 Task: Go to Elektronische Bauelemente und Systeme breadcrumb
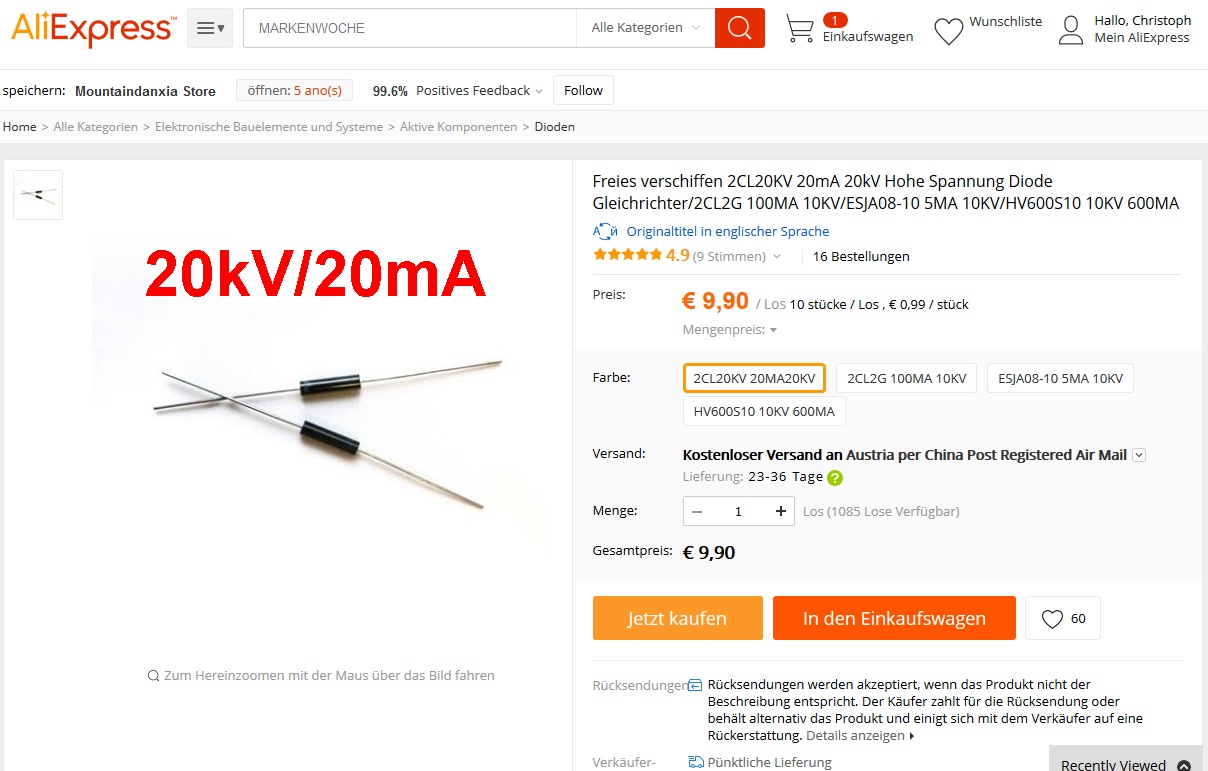click(269, 127)
